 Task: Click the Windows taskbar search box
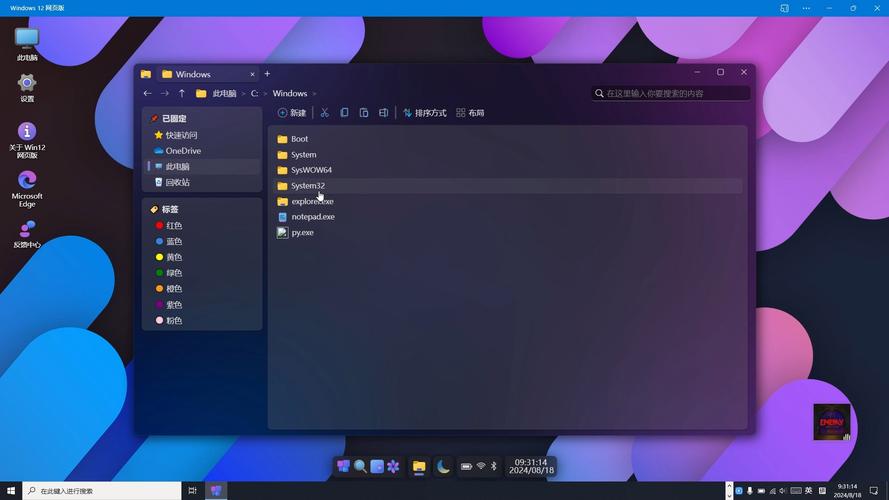tap(102, 490)
